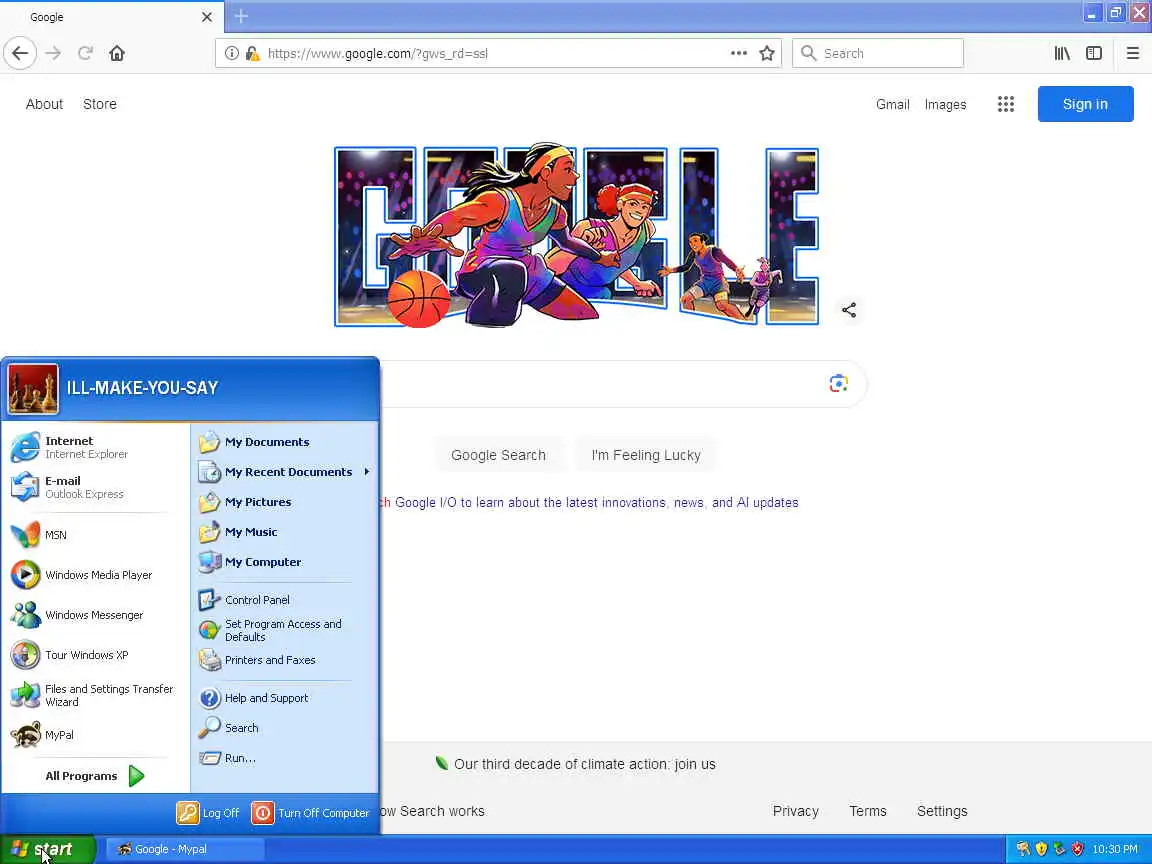1152x864 pixels.
Task: Click the URL address field
Action: coord(496,53)
